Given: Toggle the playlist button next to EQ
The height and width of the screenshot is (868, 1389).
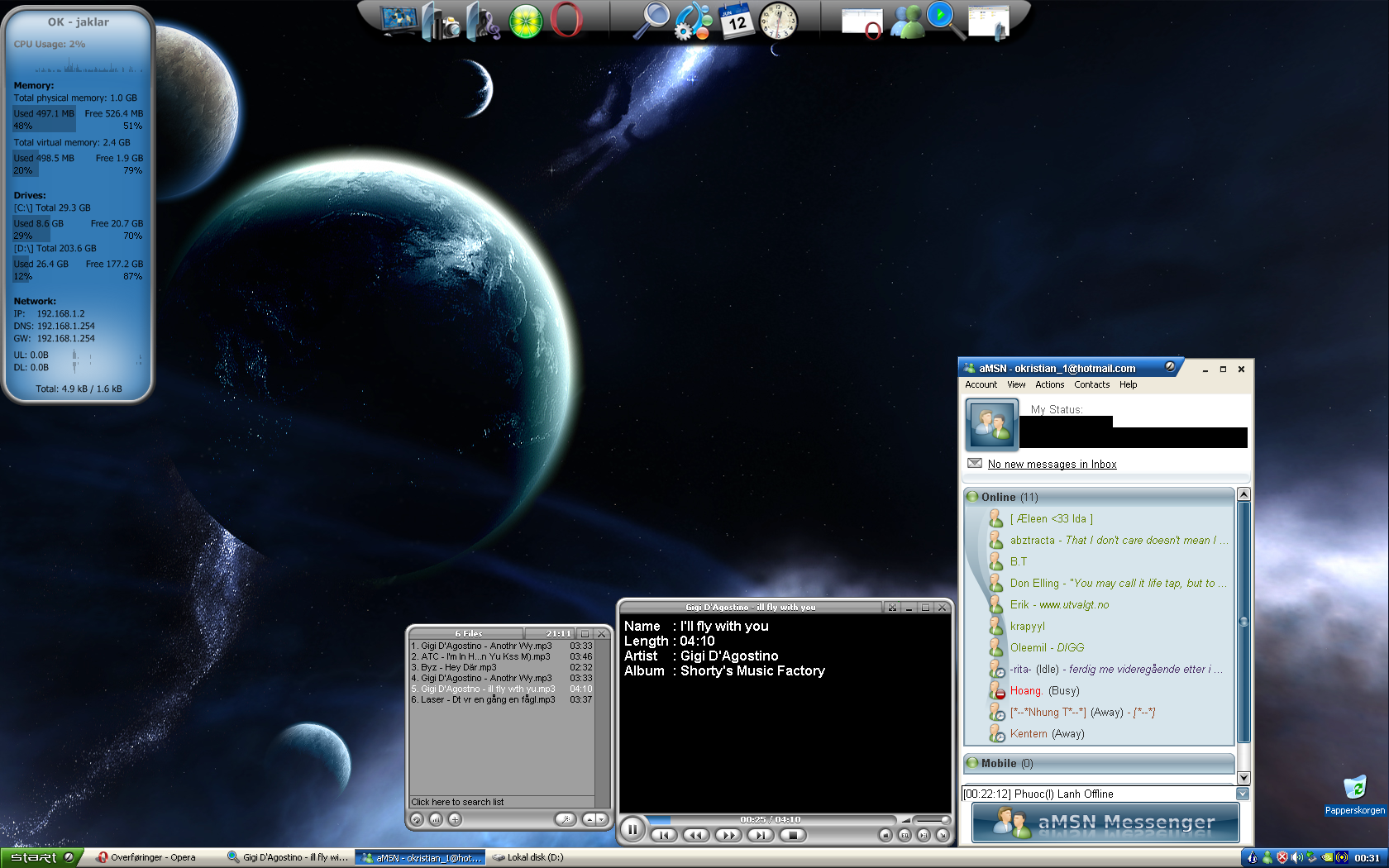Looking at the screenshot, I should pyautogui.click(x=924, y=835).
